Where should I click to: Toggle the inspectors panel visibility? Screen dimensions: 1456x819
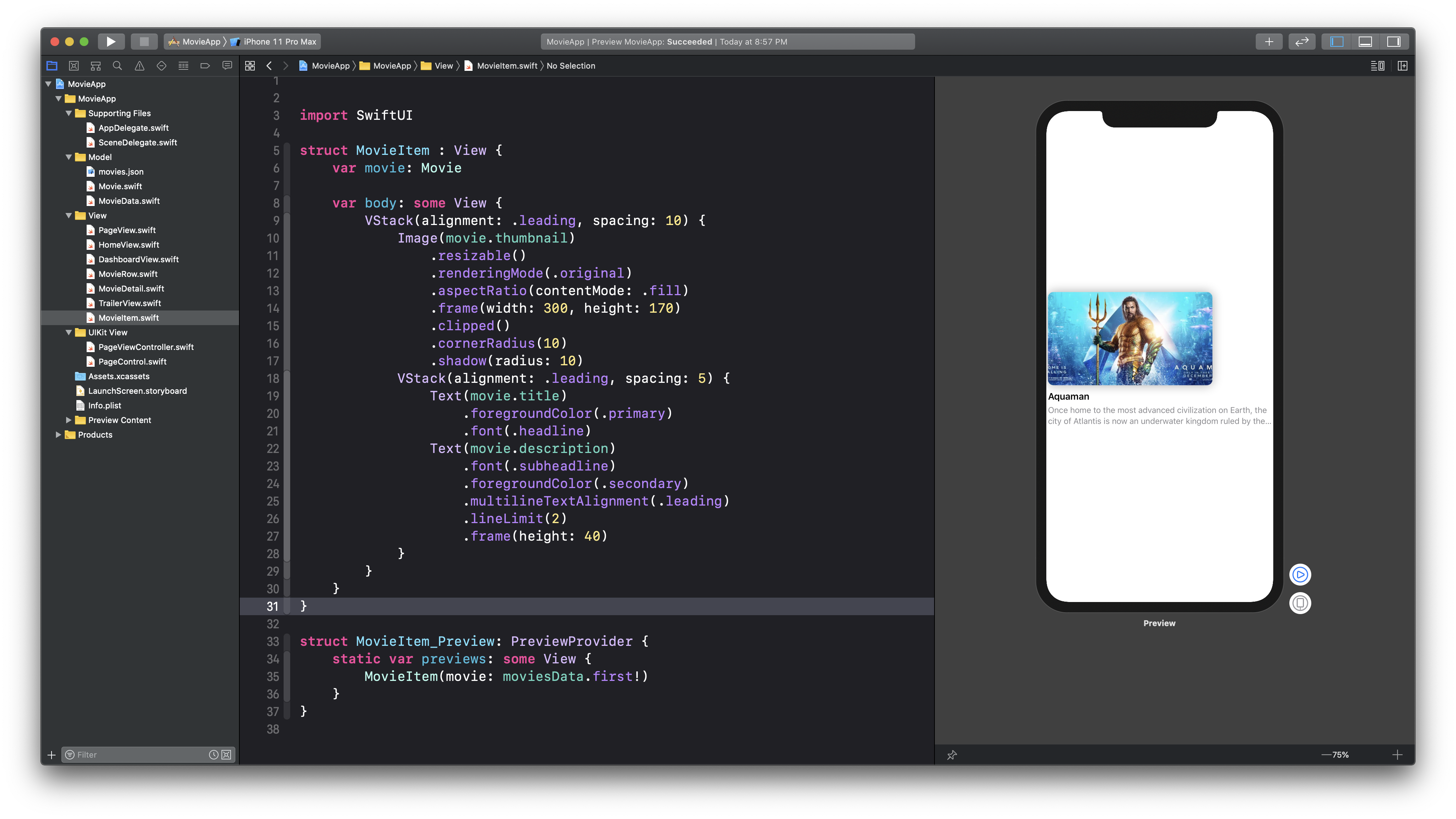pos(1394,41)
